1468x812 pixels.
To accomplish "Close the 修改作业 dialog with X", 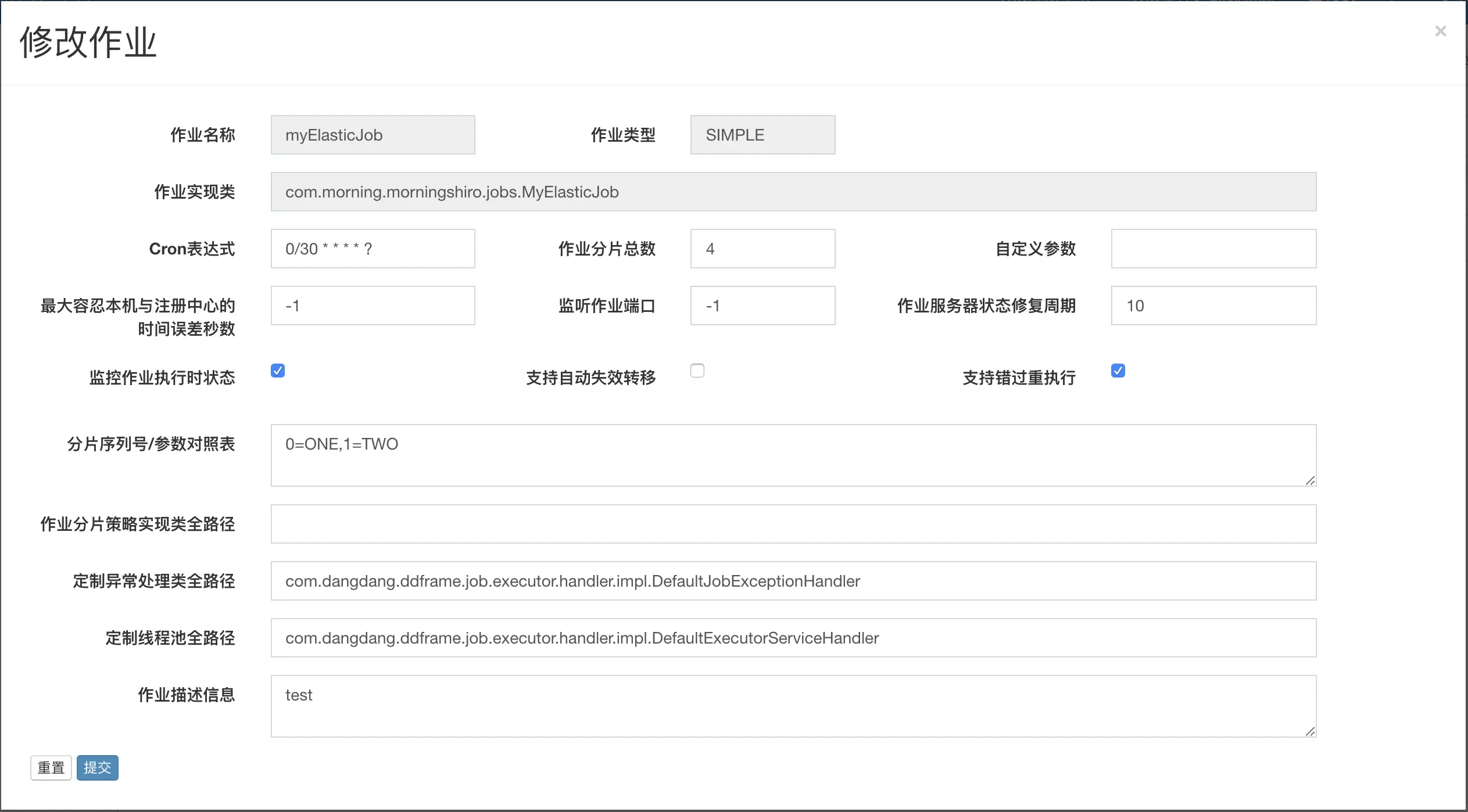I will [x=1440, y=31].
